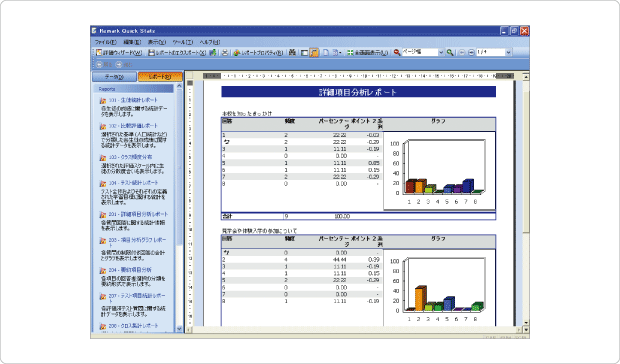Click the first bar chart graphic
This screenshot has height=364, width=620.
click(x=439, y=171)
